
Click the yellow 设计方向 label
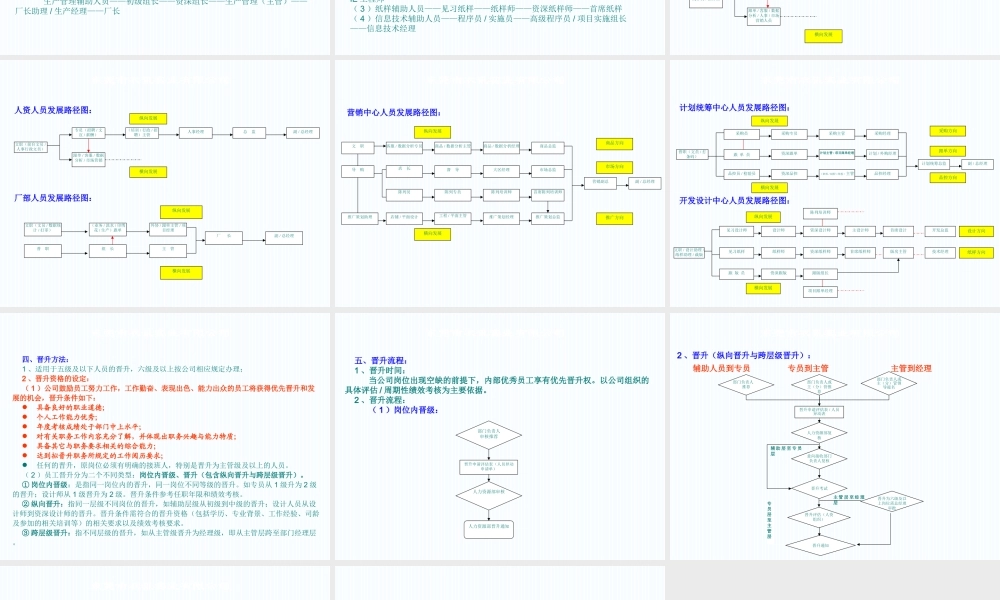pyautogui.click(x=976, y=231)
